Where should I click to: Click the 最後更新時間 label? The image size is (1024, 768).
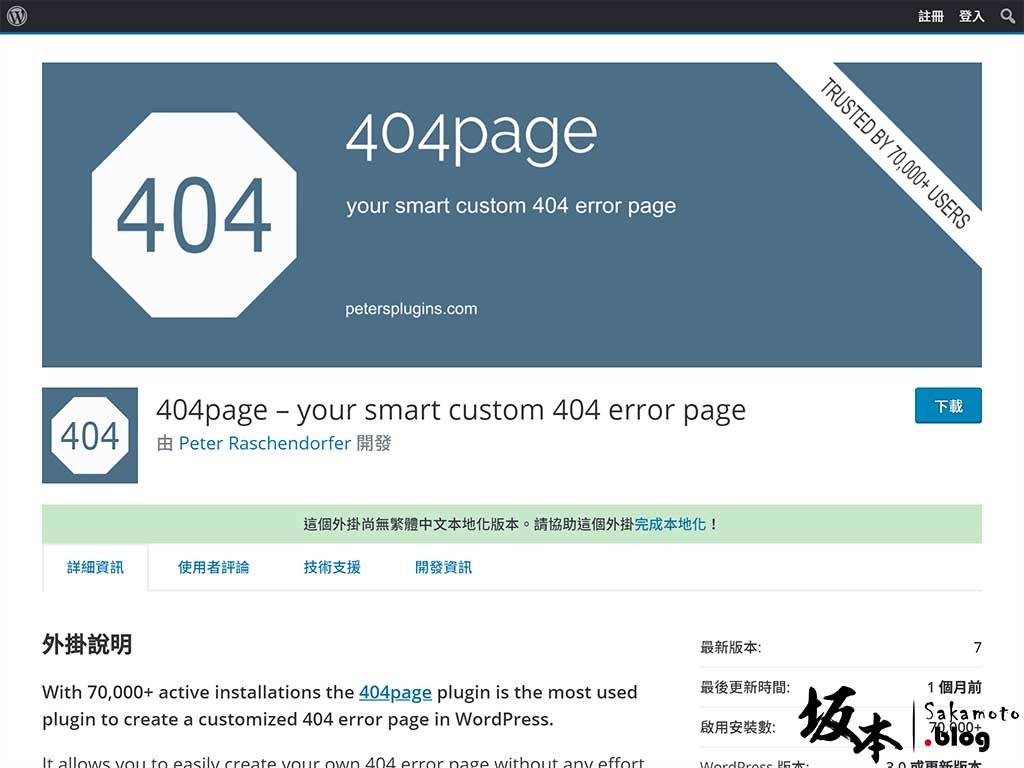coord(745,687)
